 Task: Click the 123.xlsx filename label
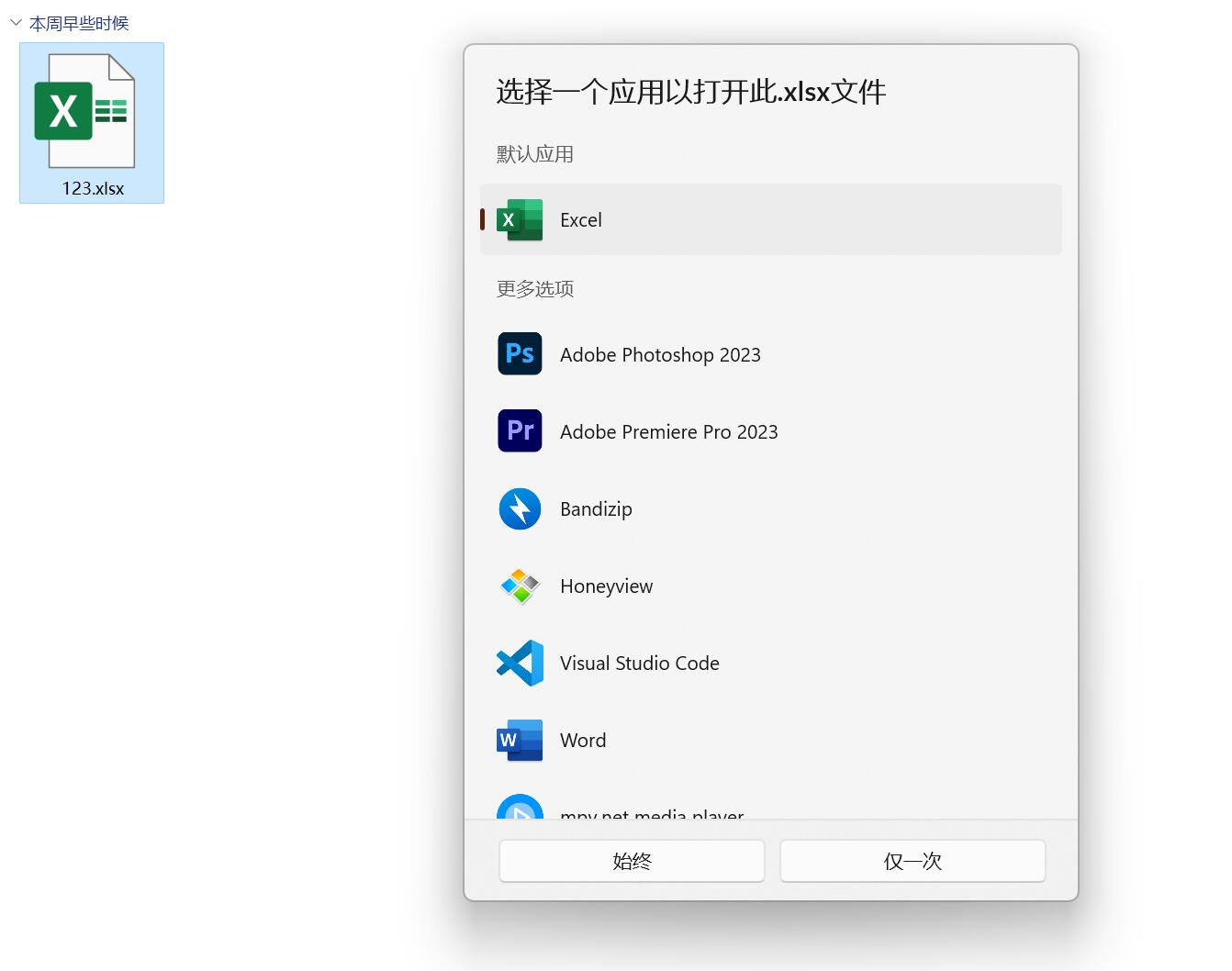[93, 188]
